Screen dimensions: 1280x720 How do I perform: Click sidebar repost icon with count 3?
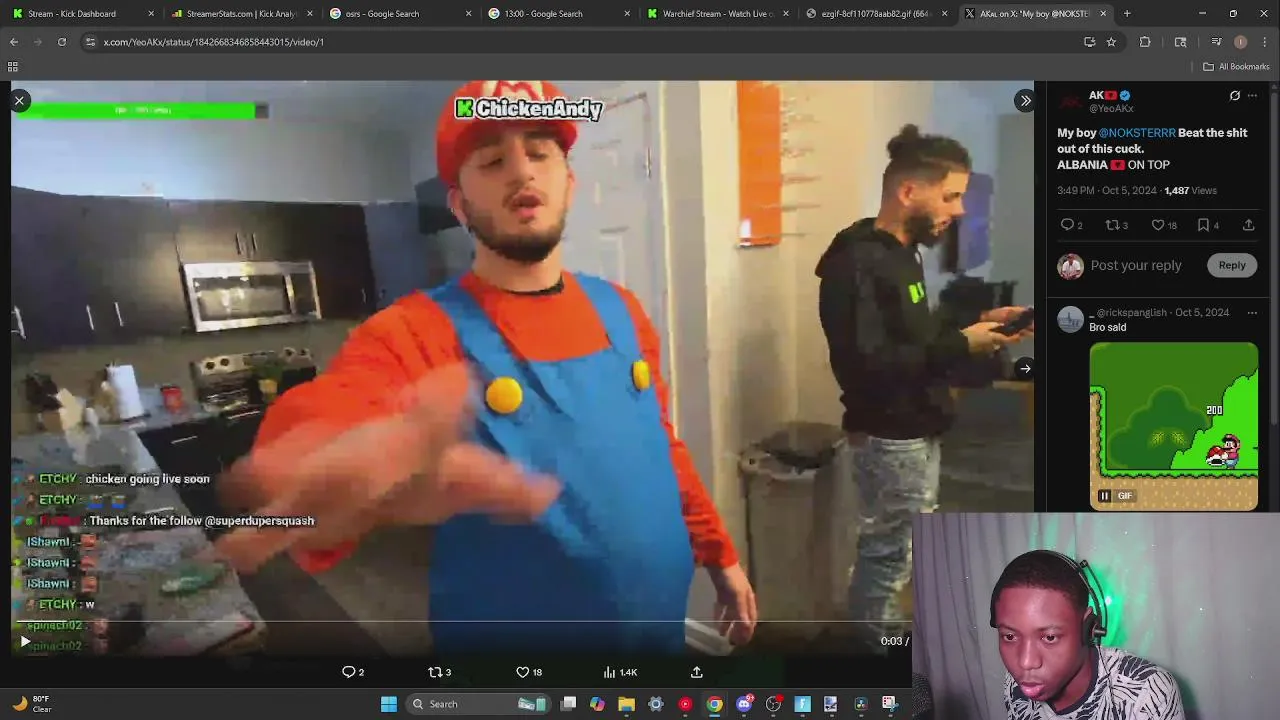[1116, 225]
